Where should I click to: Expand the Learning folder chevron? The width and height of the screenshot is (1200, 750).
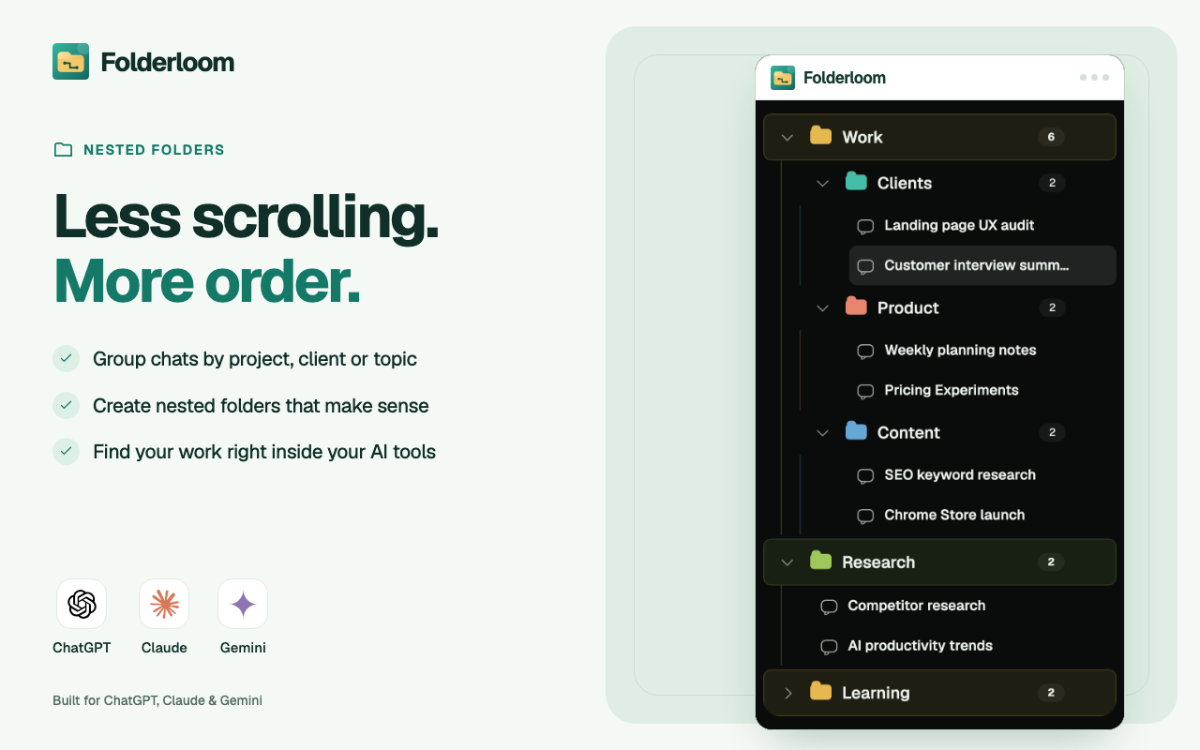[x=788, y=692]
